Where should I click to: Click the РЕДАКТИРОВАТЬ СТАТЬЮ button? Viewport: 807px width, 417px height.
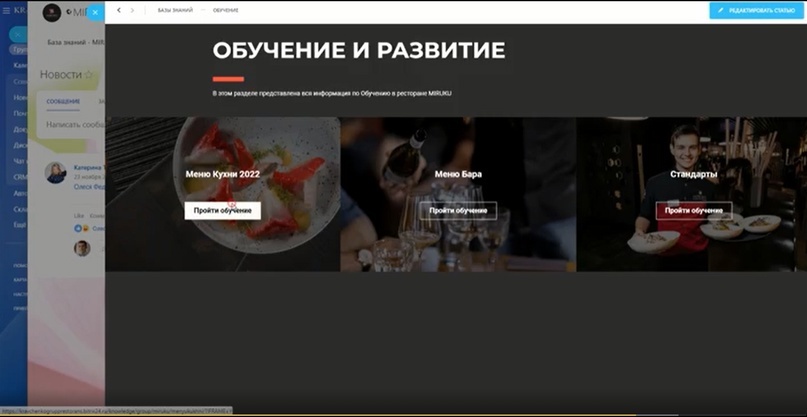tap(757, 10)
